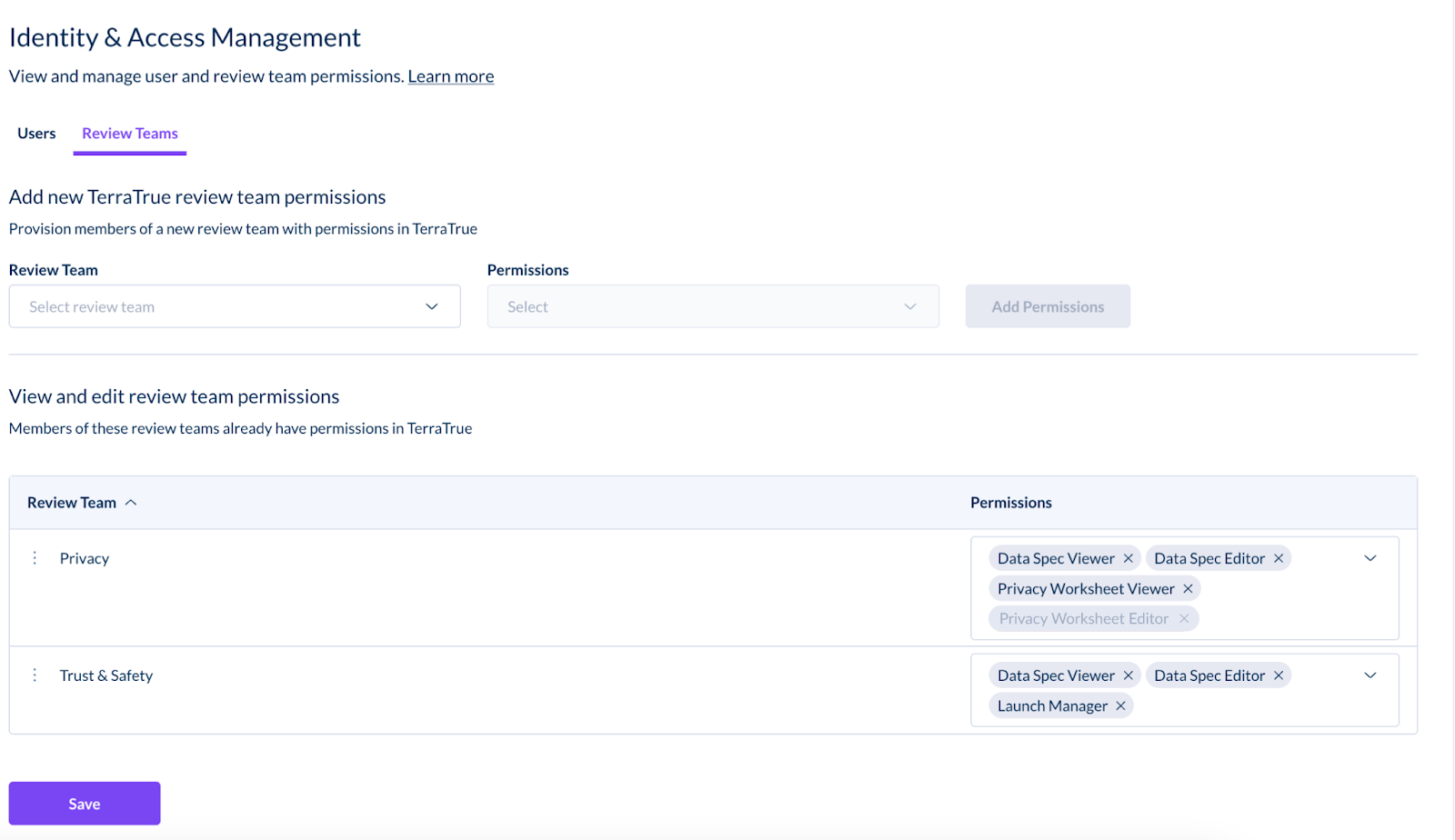Click the Privacy Worksheet Viewer tag label
This screenshot has width=1455, height=840.
click(x=1086, y=589)
